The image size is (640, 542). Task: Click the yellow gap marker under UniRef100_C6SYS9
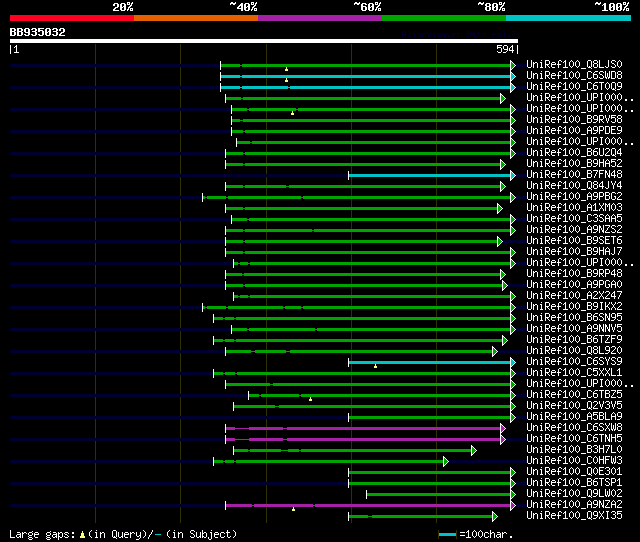376,366
